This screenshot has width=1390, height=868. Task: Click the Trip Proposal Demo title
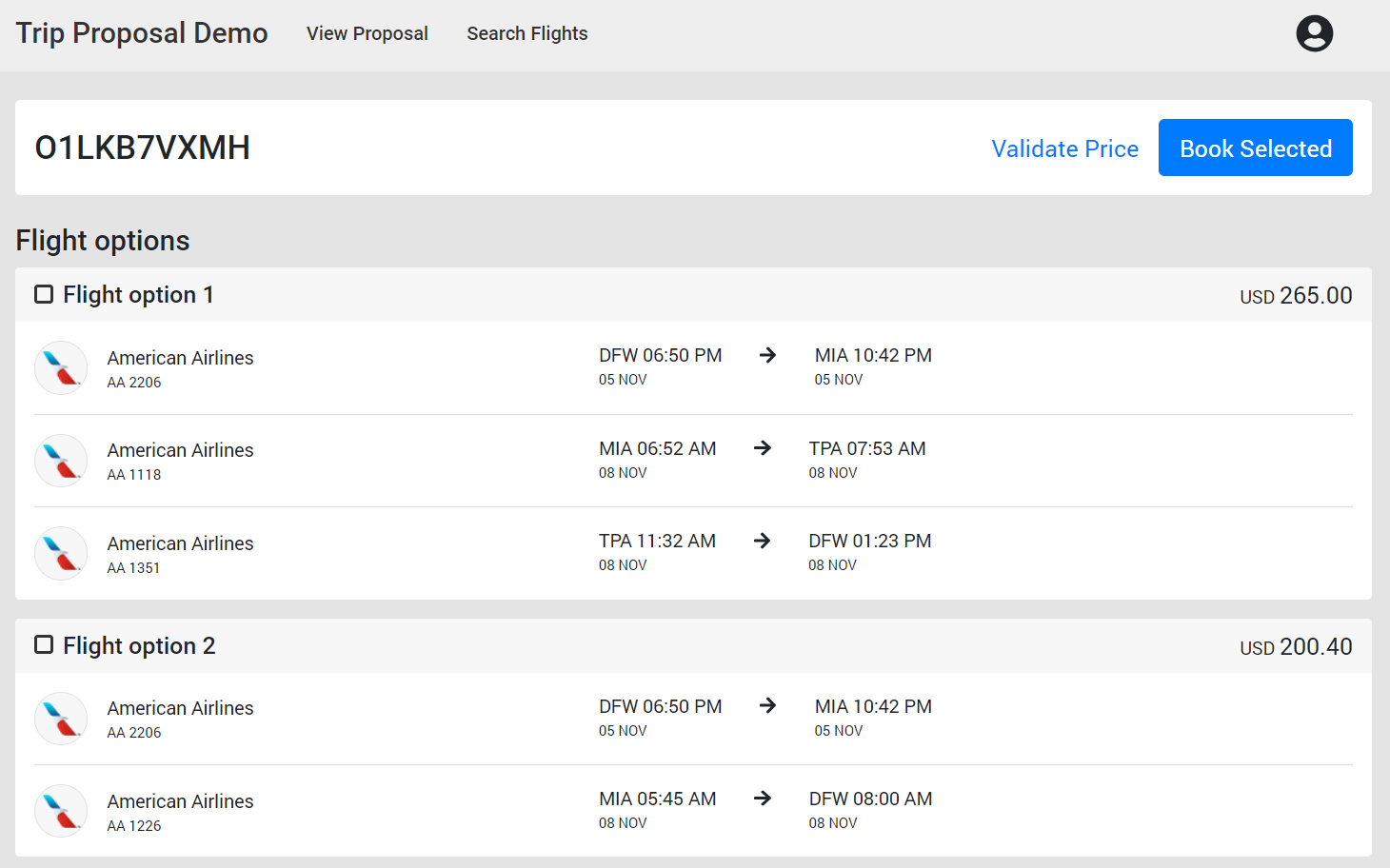pyautogui.click(x=142, y=33)
